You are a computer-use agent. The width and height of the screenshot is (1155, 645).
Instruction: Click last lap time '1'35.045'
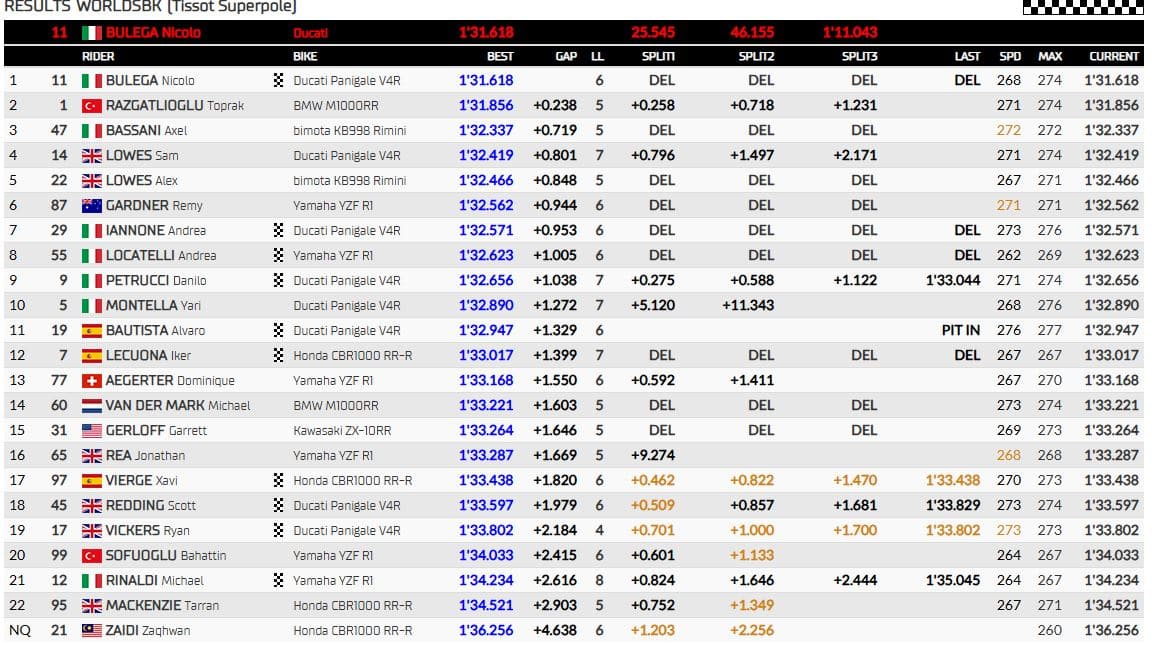pyautogui.click(x=953, y=581)
